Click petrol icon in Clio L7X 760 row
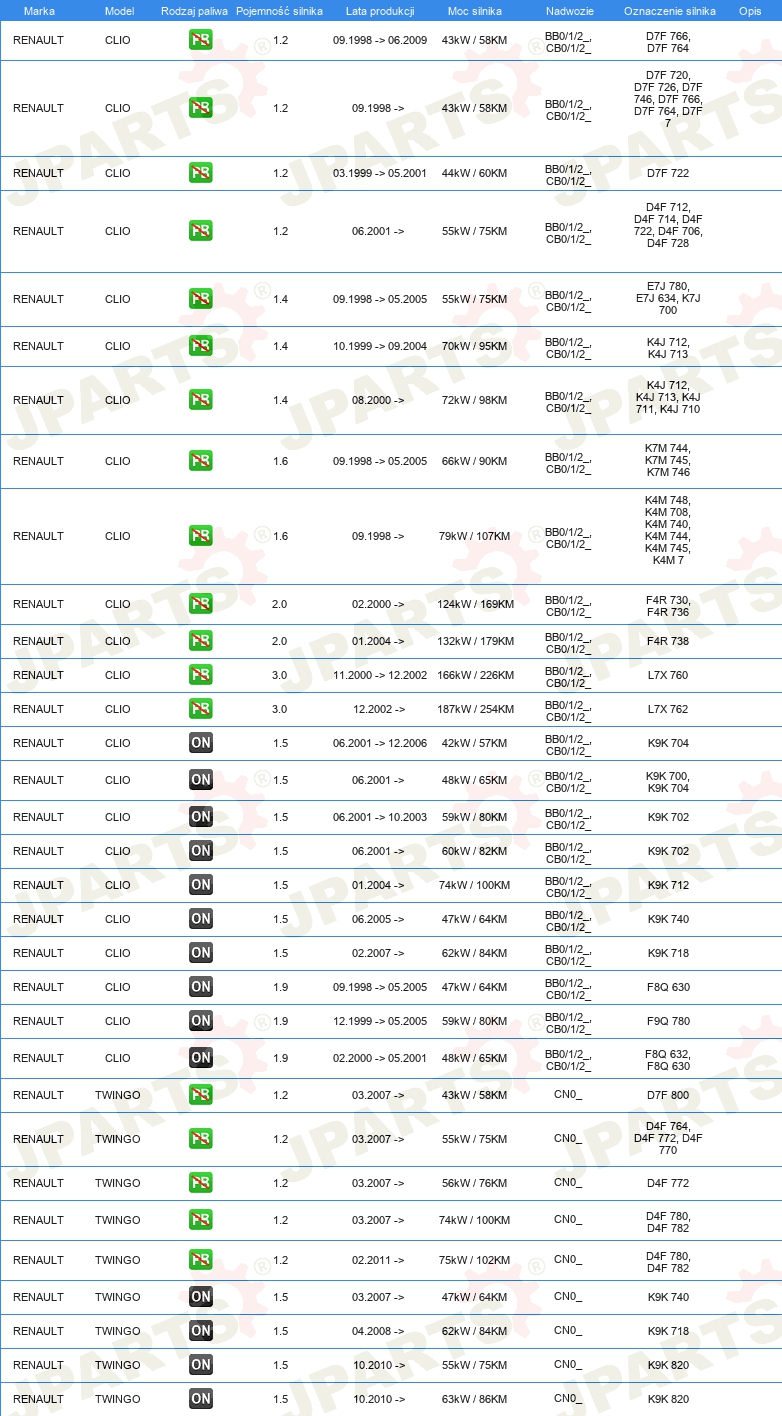Viewport: 782px width, 1416px height. point(201,675)
